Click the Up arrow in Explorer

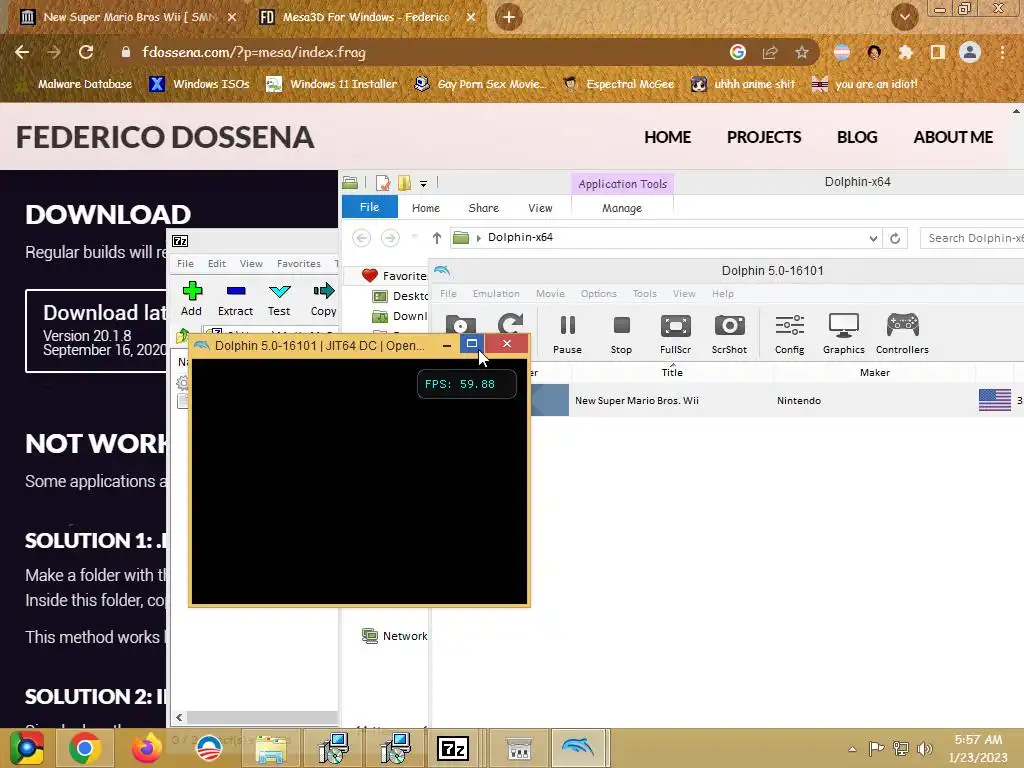(437, 238)
